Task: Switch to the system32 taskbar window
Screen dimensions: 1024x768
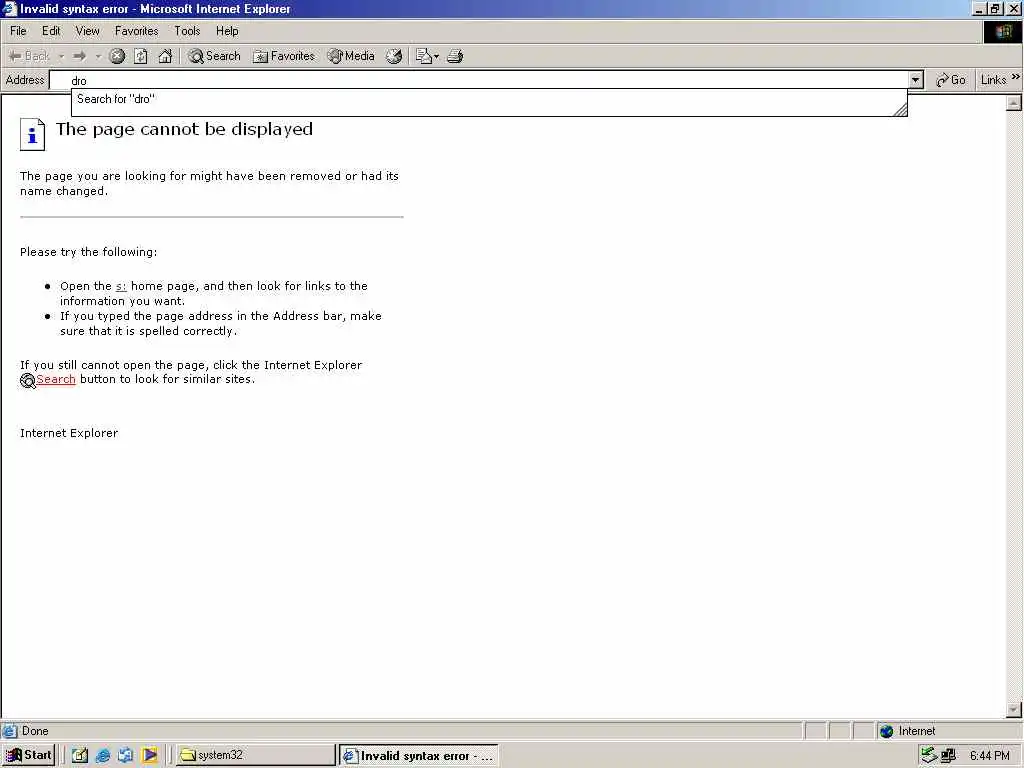Action: pos(255,755)
